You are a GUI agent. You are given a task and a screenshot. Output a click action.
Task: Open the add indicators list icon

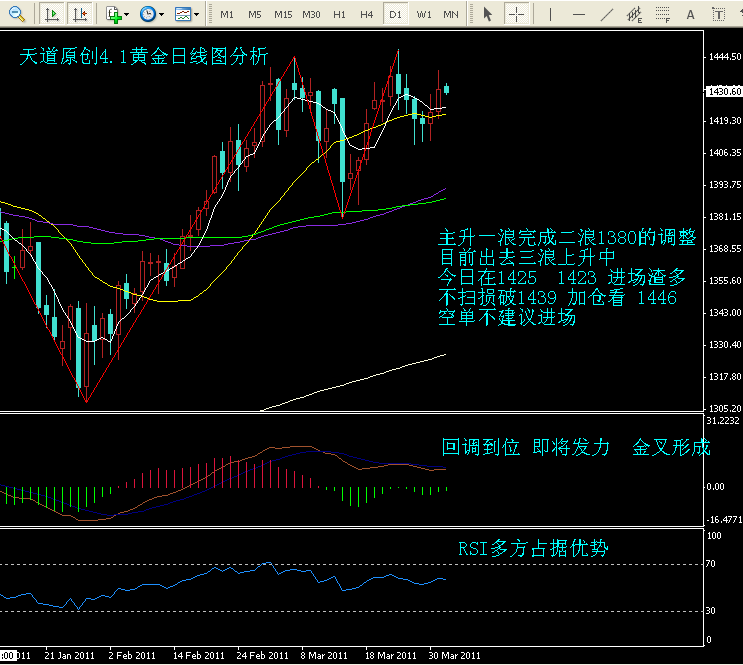click(114, 14)
